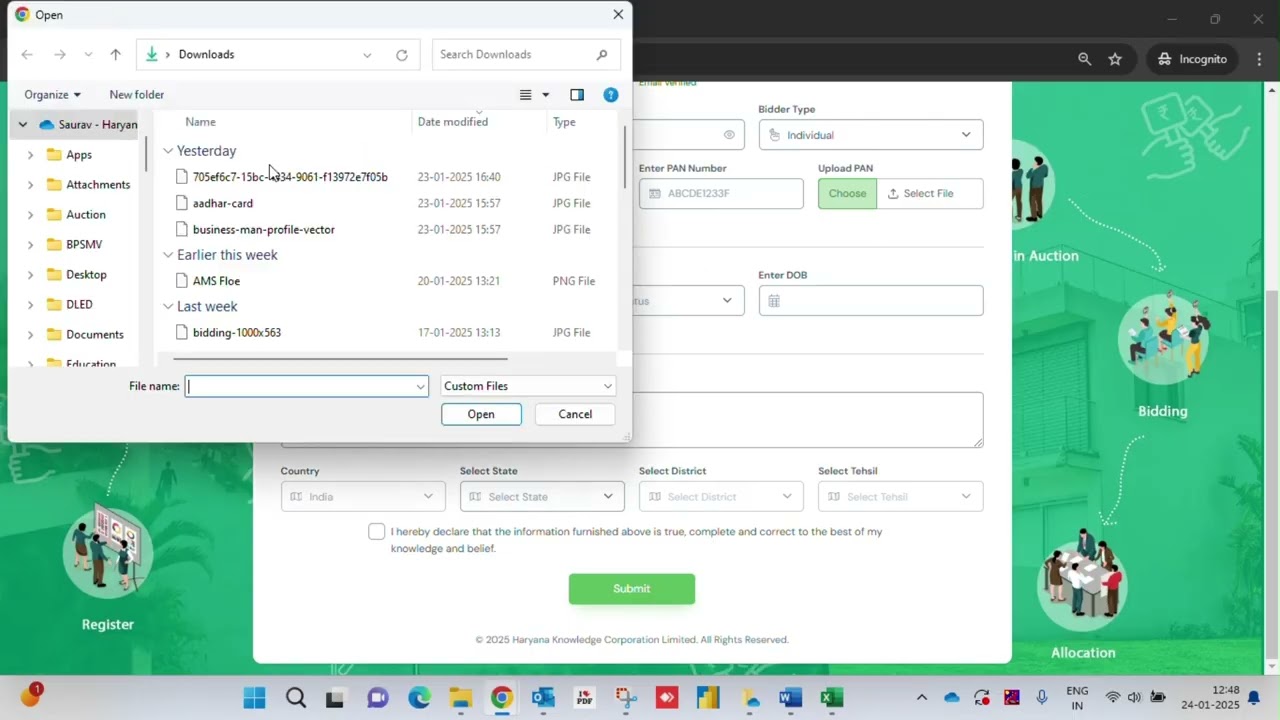Collapse the Yesterday file group
This screenshot has width=1280, height=720.
(x=168, y=151)
